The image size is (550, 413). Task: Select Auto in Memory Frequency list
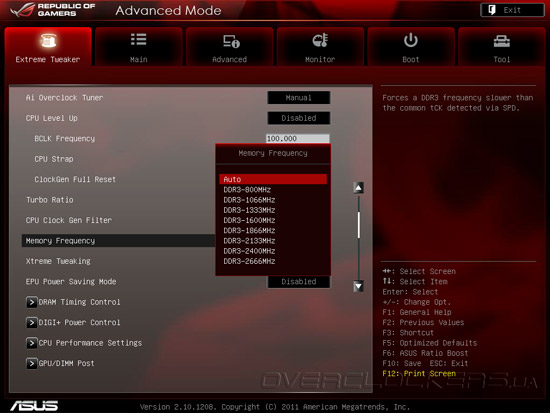273,179
